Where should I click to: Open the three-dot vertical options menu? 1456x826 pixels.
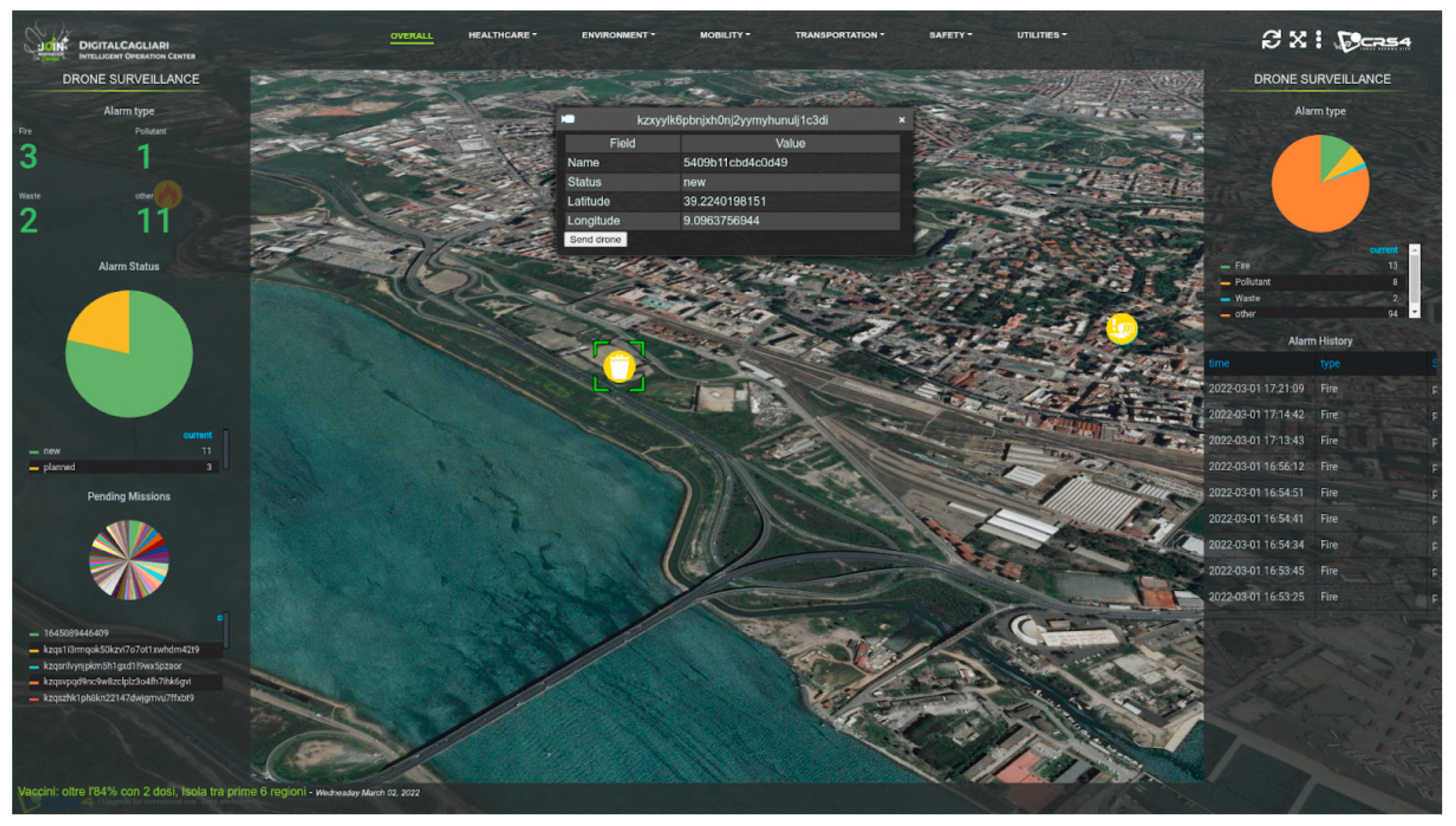tap(1318, 39)
